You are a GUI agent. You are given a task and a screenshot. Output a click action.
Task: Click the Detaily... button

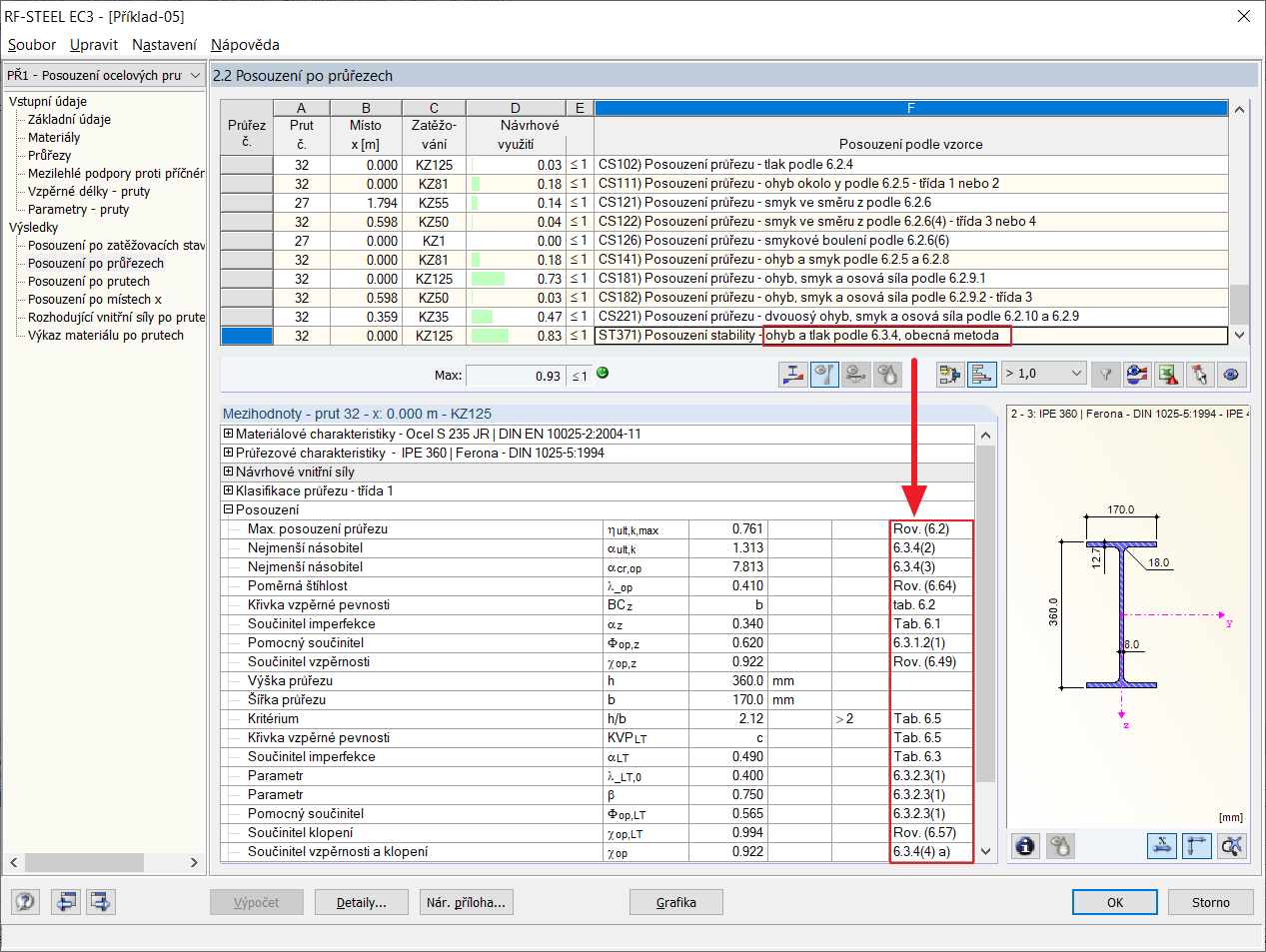point(362,902)
